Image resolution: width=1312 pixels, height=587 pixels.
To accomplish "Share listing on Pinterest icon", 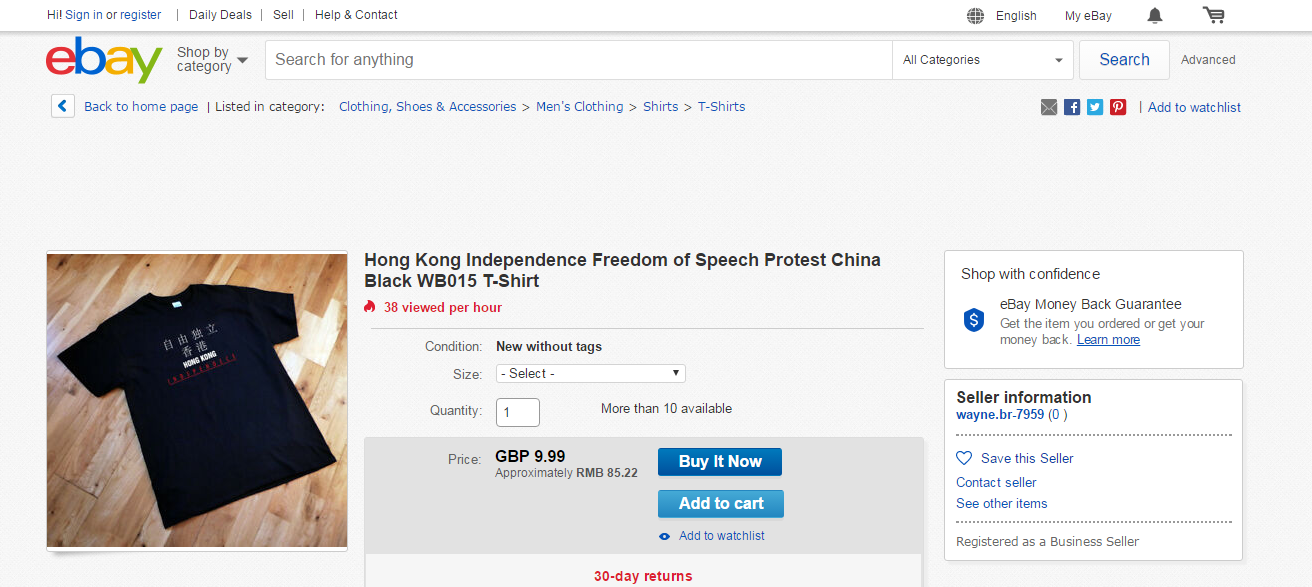I will (x=1118, y=107).
